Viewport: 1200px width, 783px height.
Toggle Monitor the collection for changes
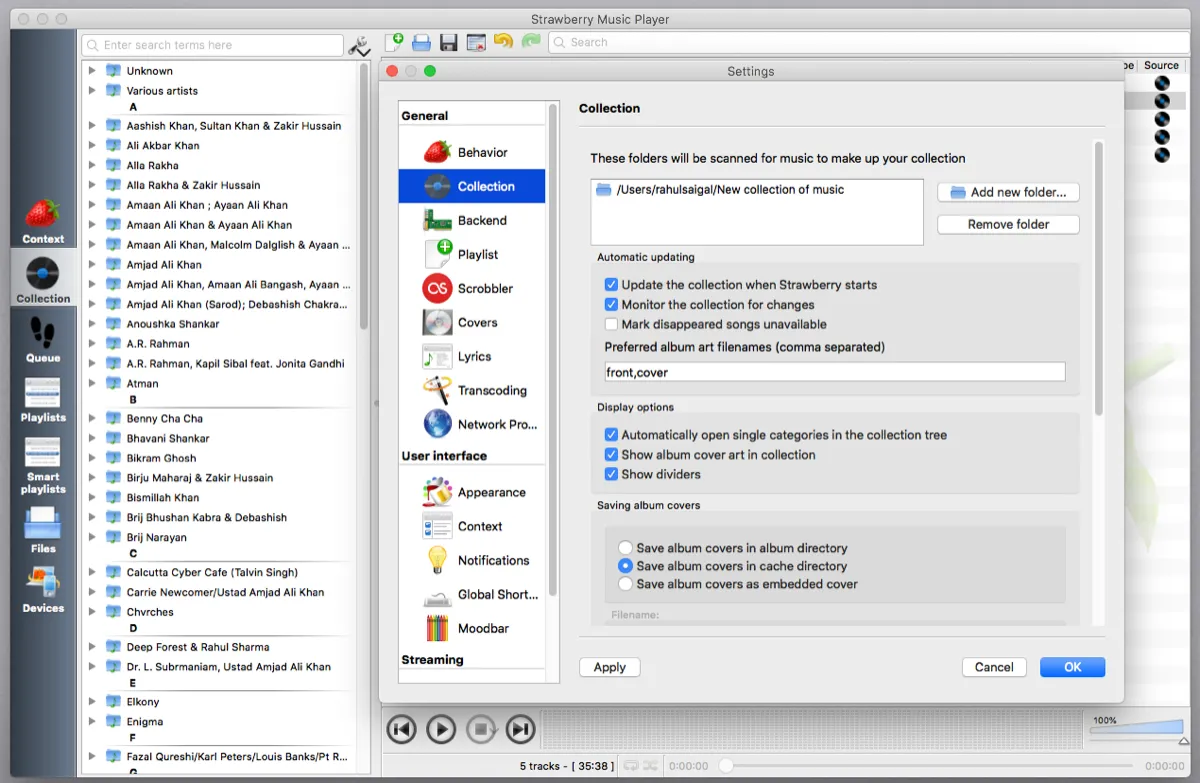tap(611, 305)
